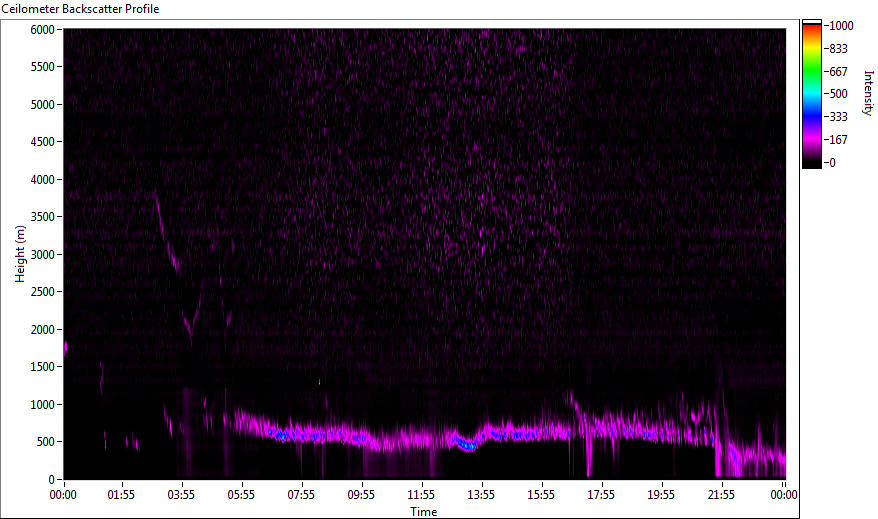Click the 3000 height tick label

43,255
